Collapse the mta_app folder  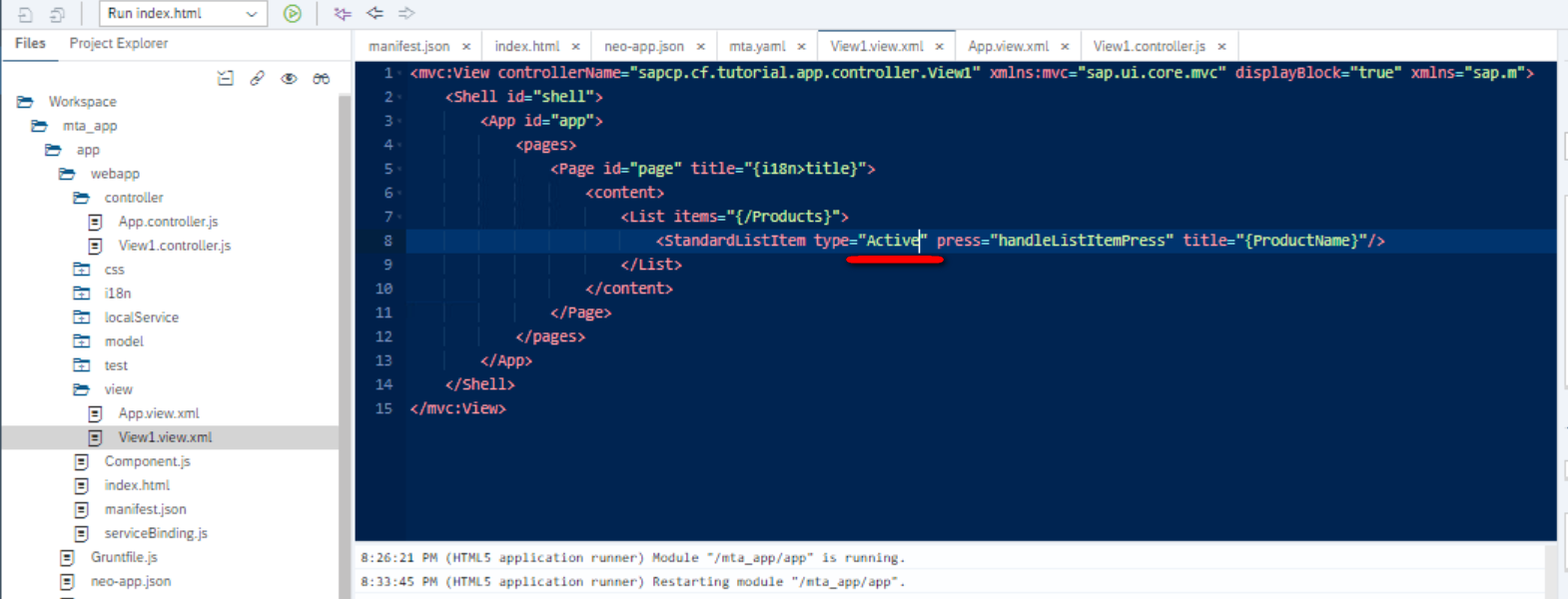(39, 126)
